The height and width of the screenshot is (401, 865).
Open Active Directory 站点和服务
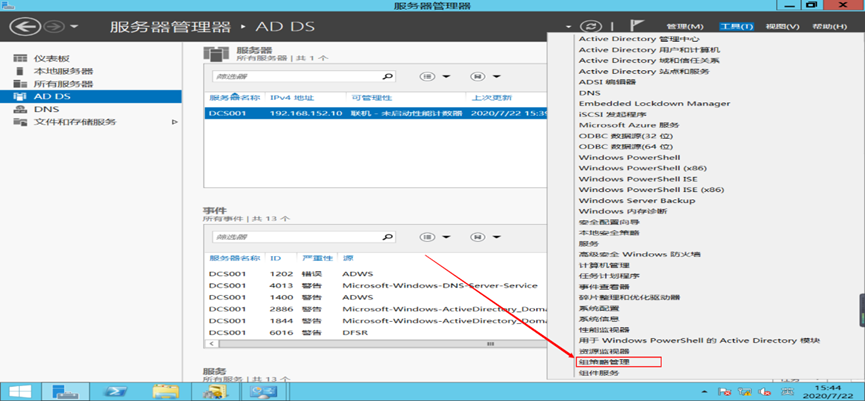(x=644, y=71)
